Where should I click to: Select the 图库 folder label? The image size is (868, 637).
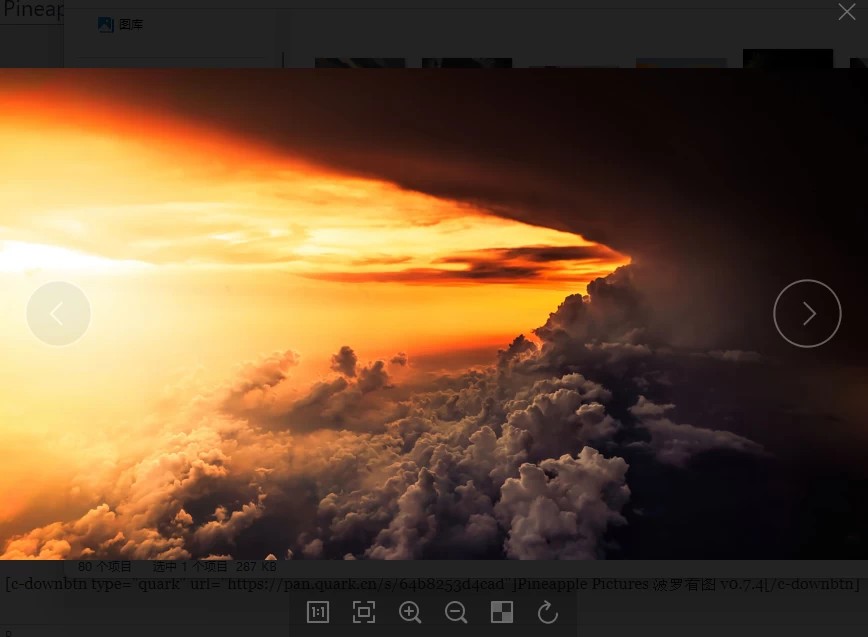[x=131, y=25]
